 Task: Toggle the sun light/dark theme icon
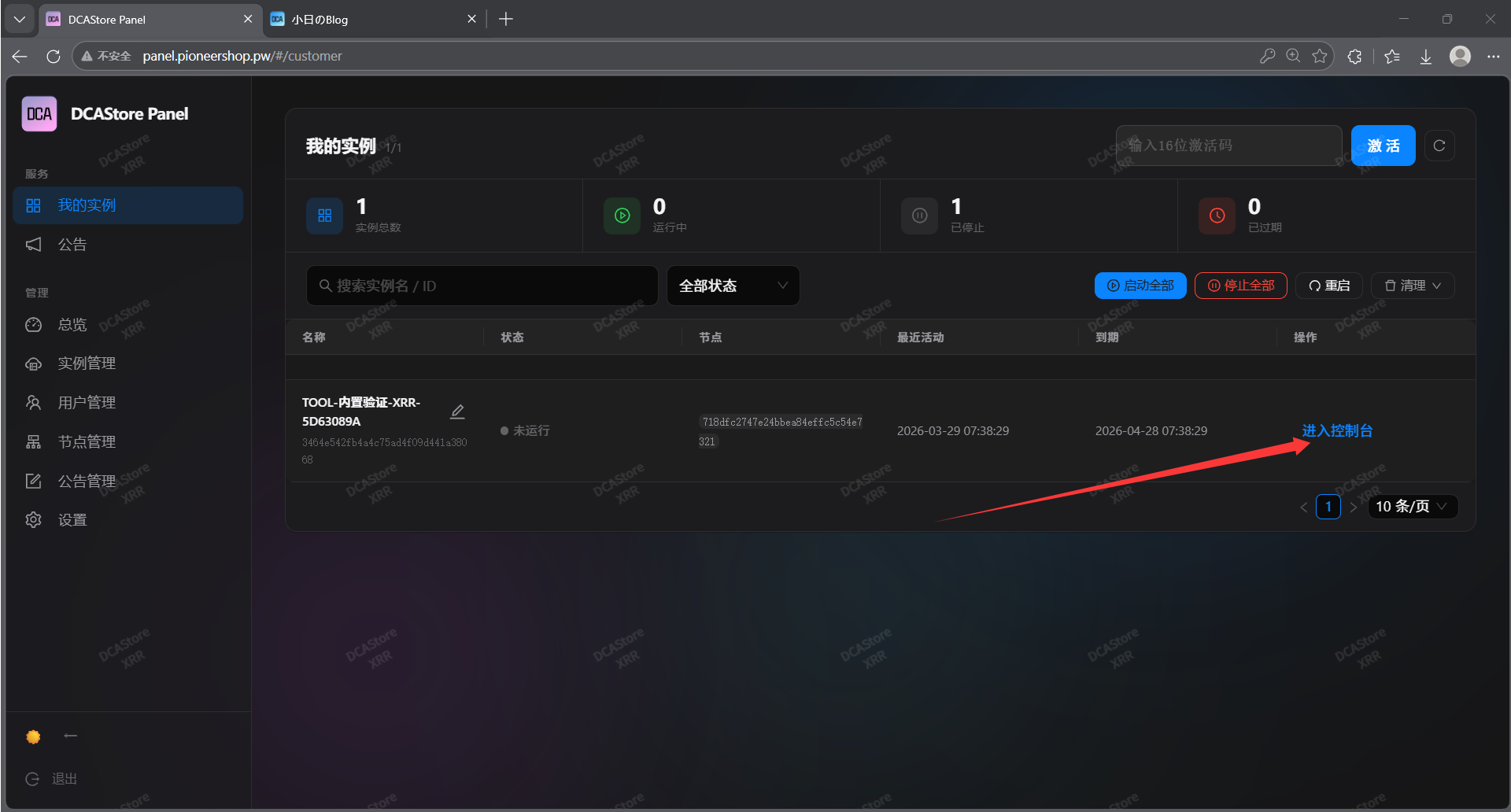pos(33,736)
